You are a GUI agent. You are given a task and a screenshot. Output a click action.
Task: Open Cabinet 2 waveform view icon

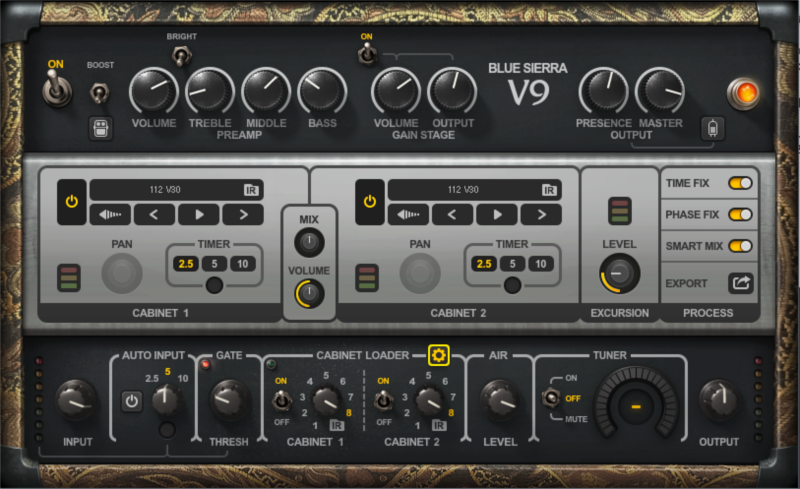pos(408,214)
